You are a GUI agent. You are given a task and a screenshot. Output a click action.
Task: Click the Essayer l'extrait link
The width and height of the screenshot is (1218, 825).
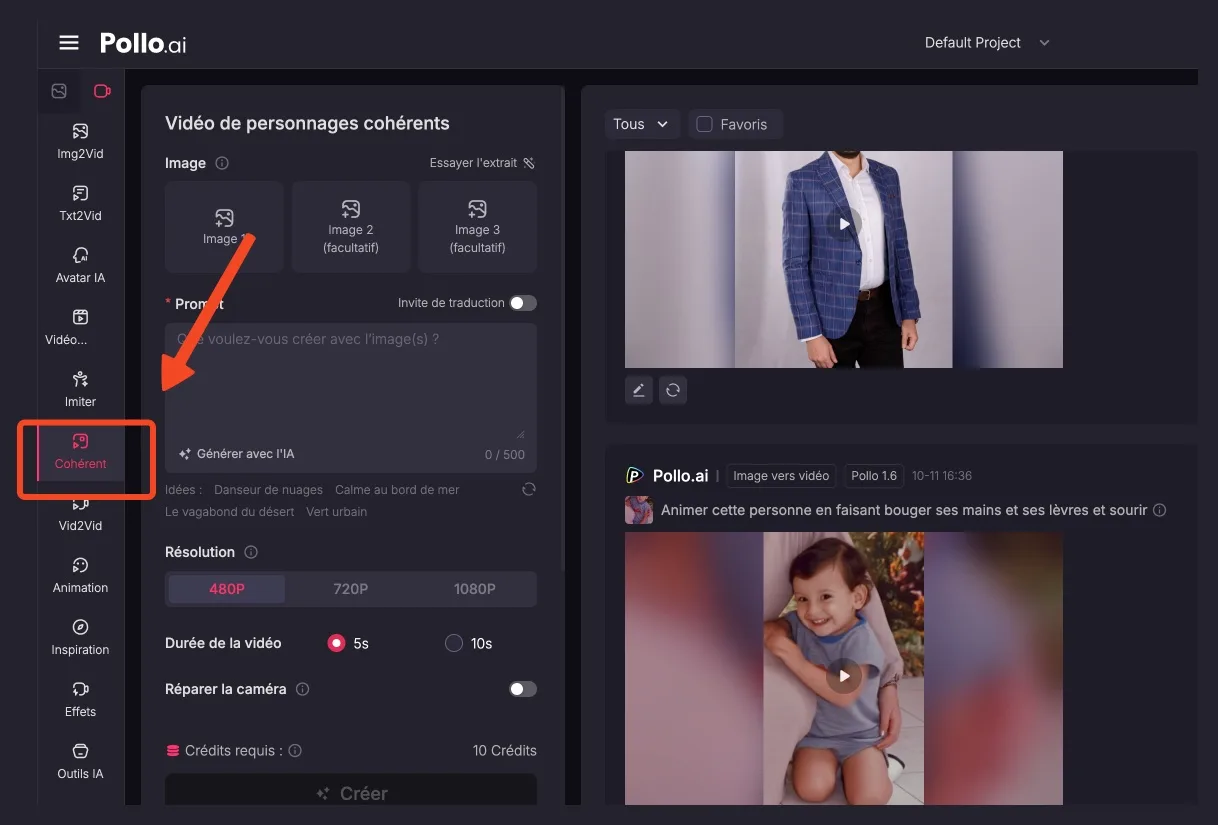(x=482, y=163)
